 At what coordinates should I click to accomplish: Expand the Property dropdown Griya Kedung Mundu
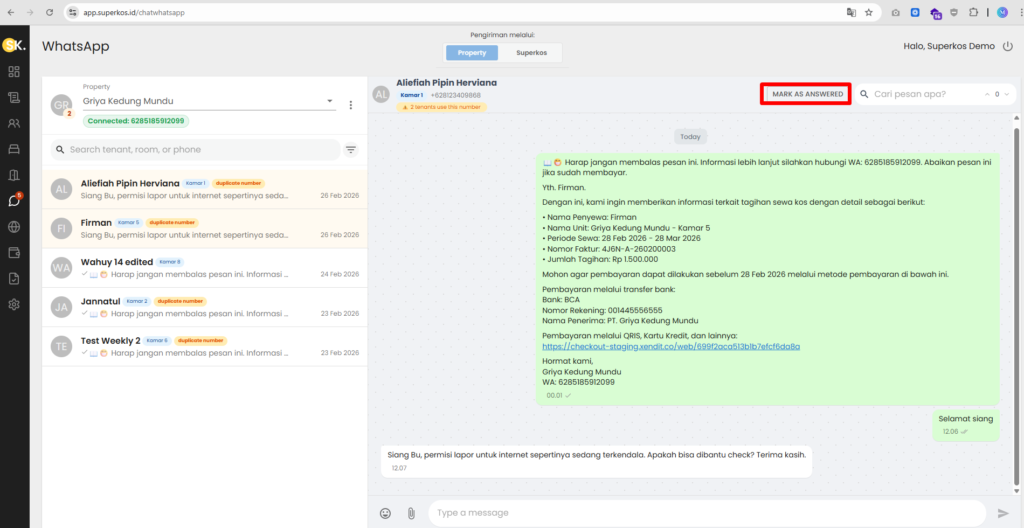(331, 101)
